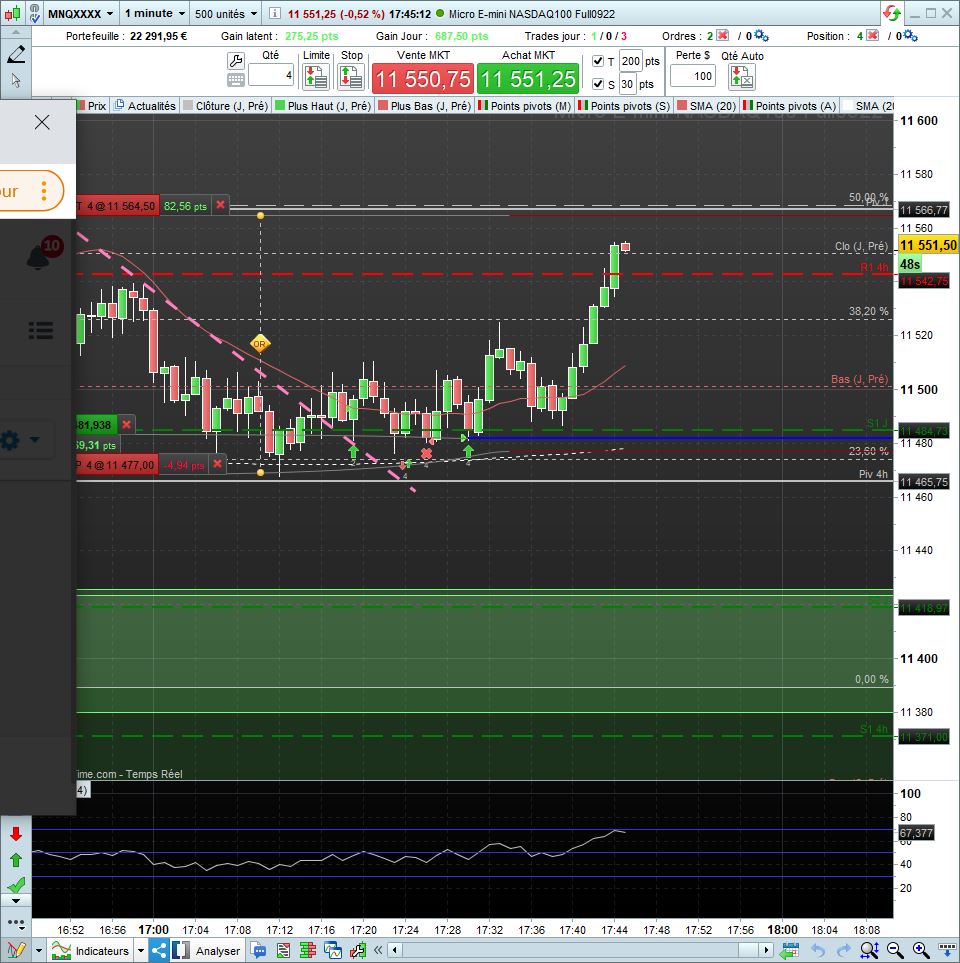The width and height of the screenshot is (960, 963).
Task: Click the green up arrow buy icon
Action: (16, 860)
